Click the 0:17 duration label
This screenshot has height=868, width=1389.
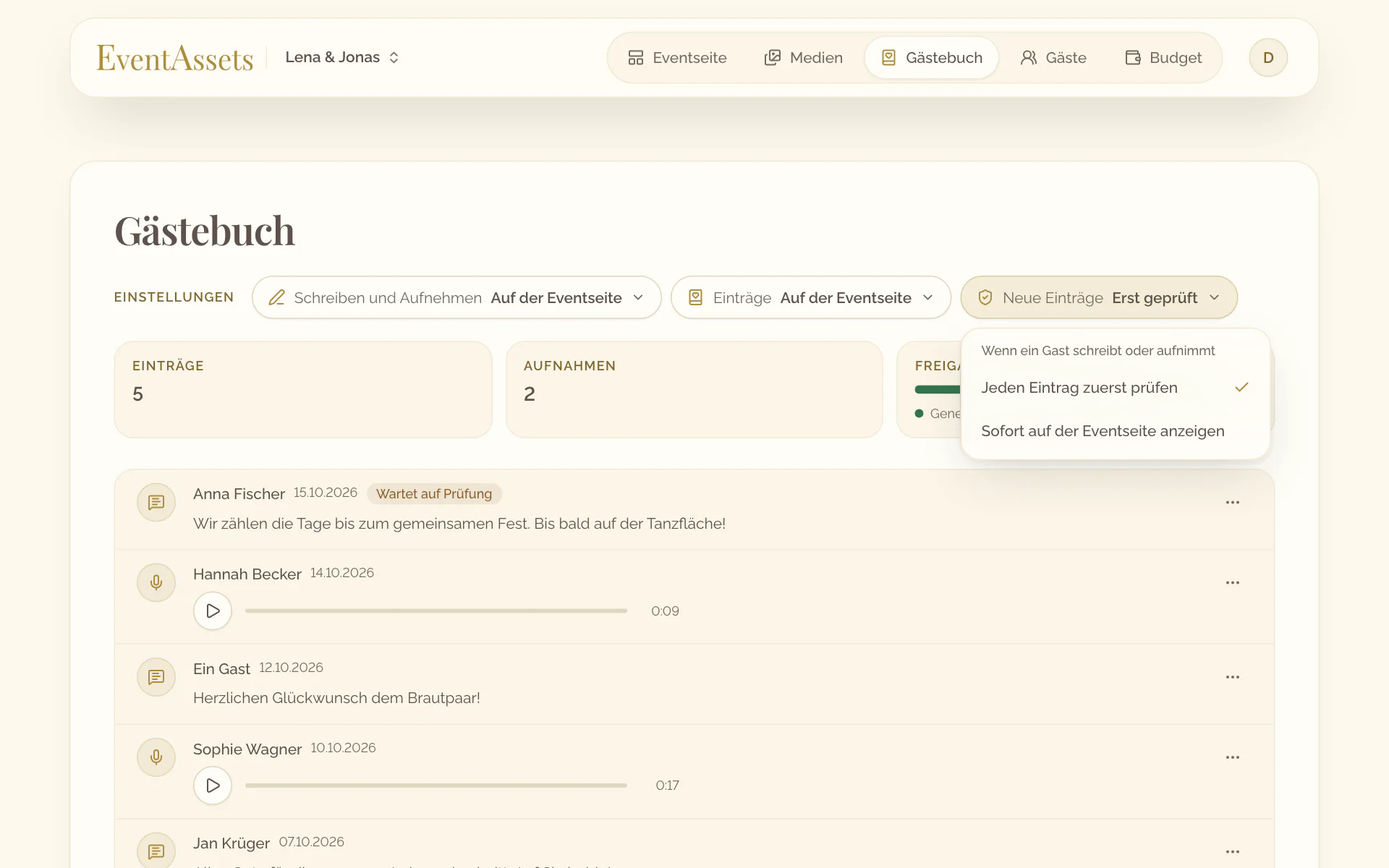667,786
